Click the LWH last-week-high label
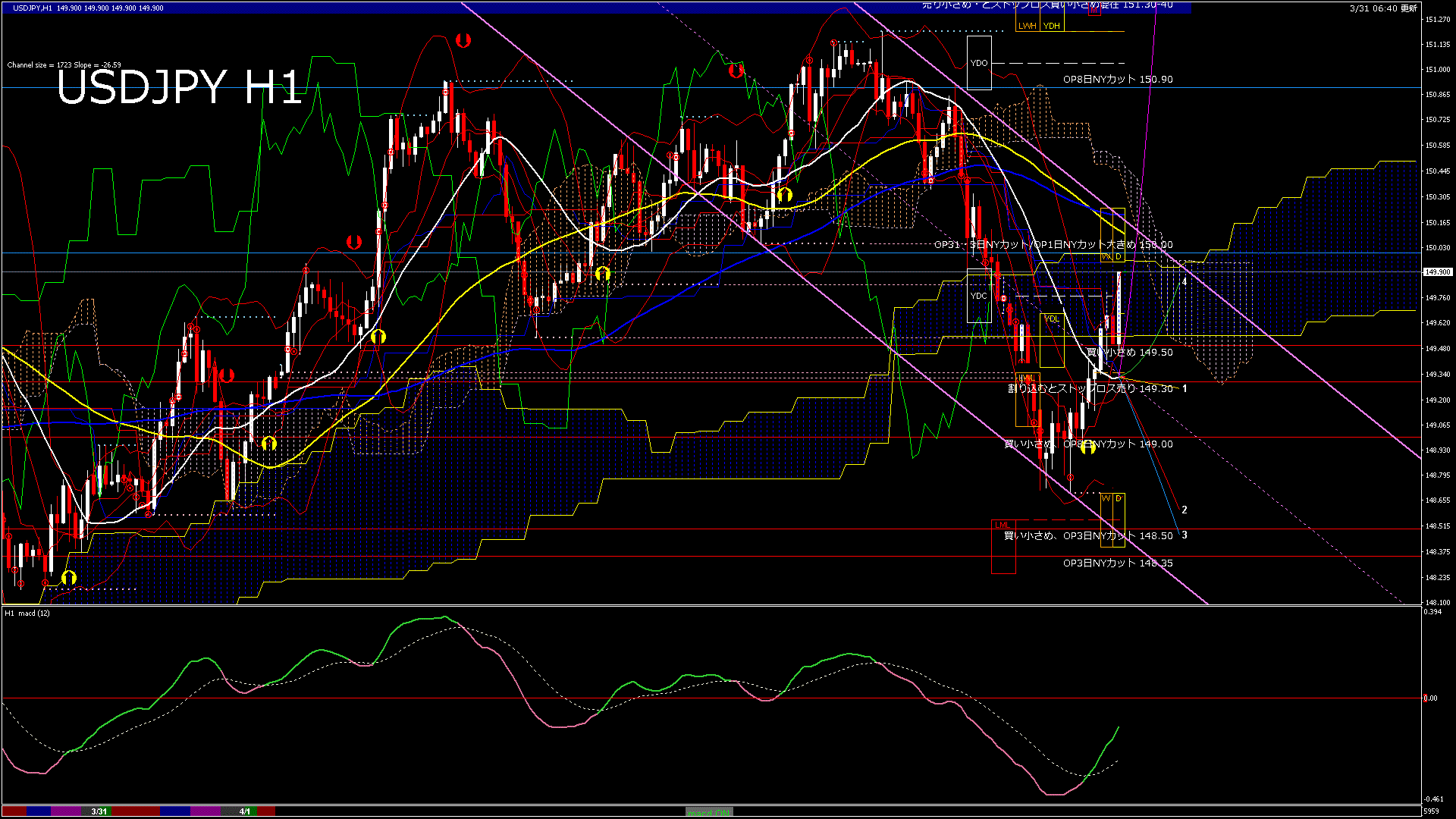The width and height of the screenshot is (1456, 819). pyautogui.click(x=1027, y=26)
